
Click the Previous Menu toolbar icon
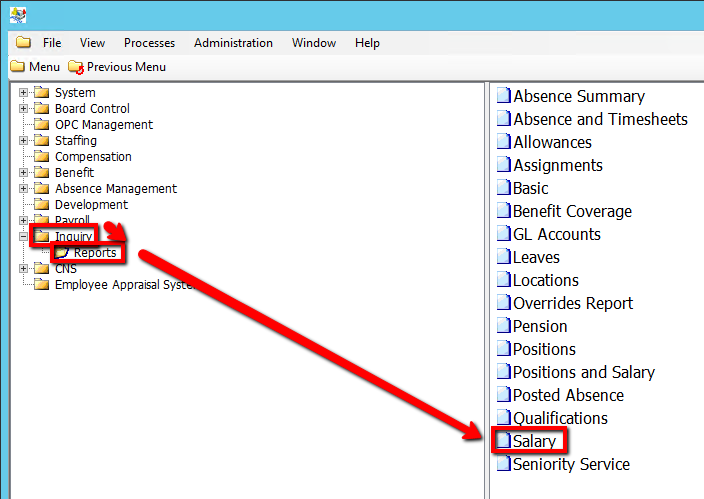click(x=76, y=67)
